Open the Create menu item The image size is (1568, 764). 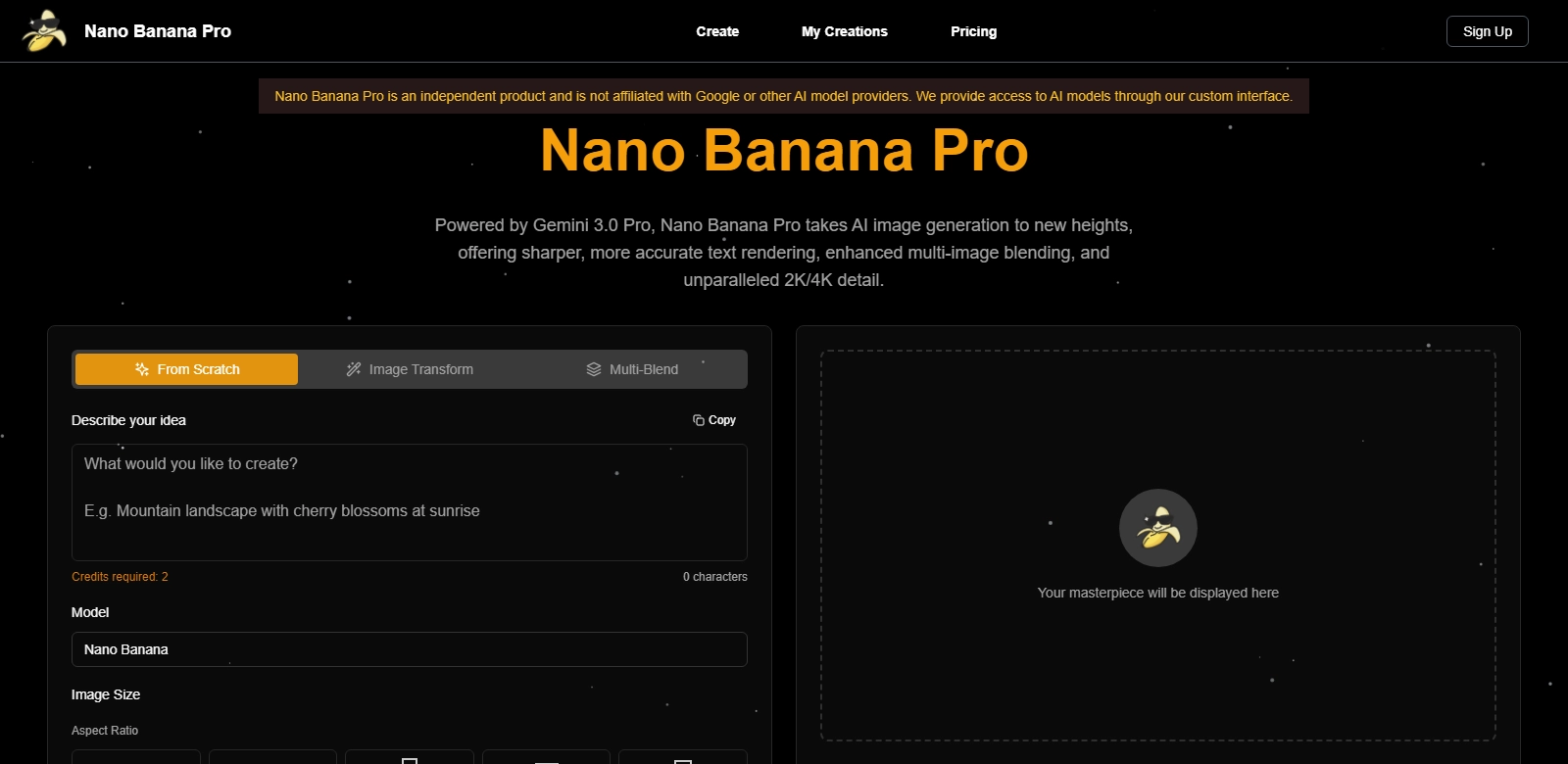(717, 31)
